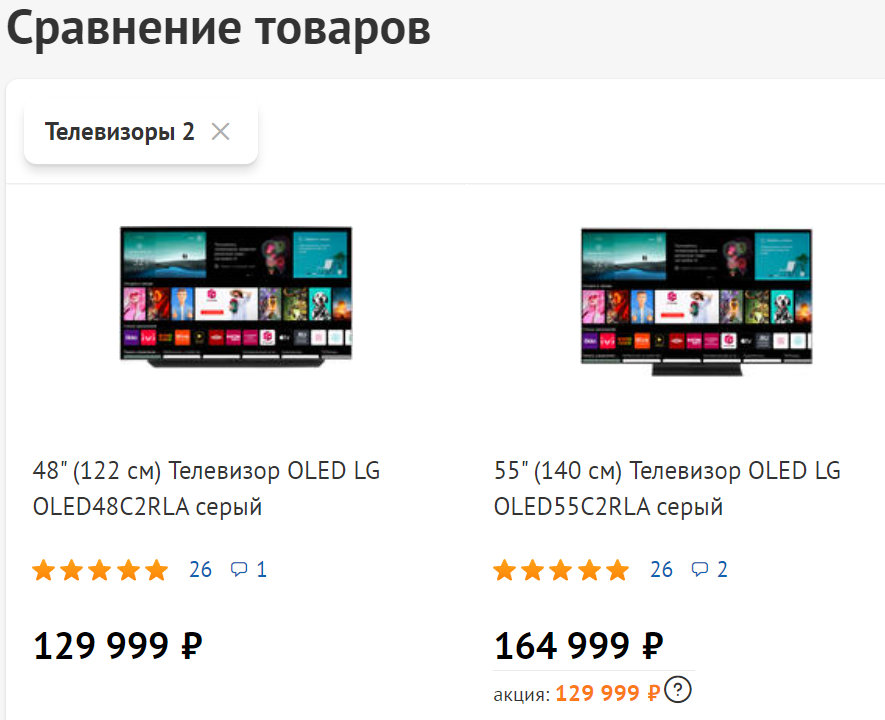
Task: Open the 26 ratings count for OLED48C2RLA
Action: [x=201, y=570]
